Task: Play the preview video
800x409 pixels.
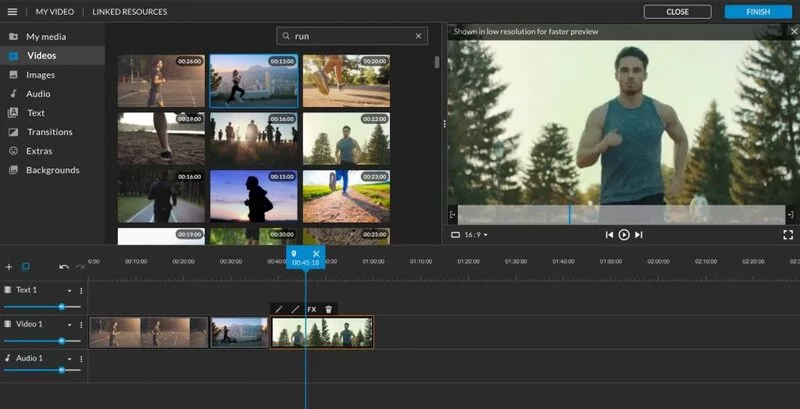Action: click(623, 235)
